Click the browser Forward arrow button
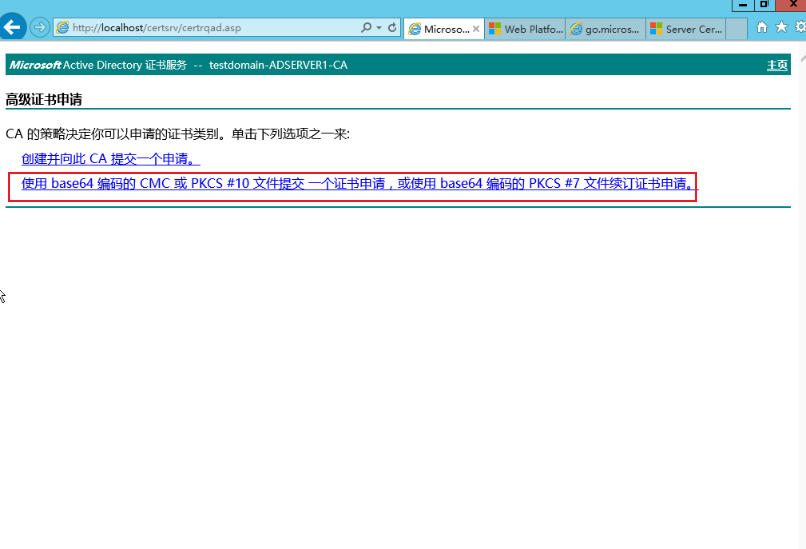Image resolution: width=806 pixels, height=549 pixels. 40,27
